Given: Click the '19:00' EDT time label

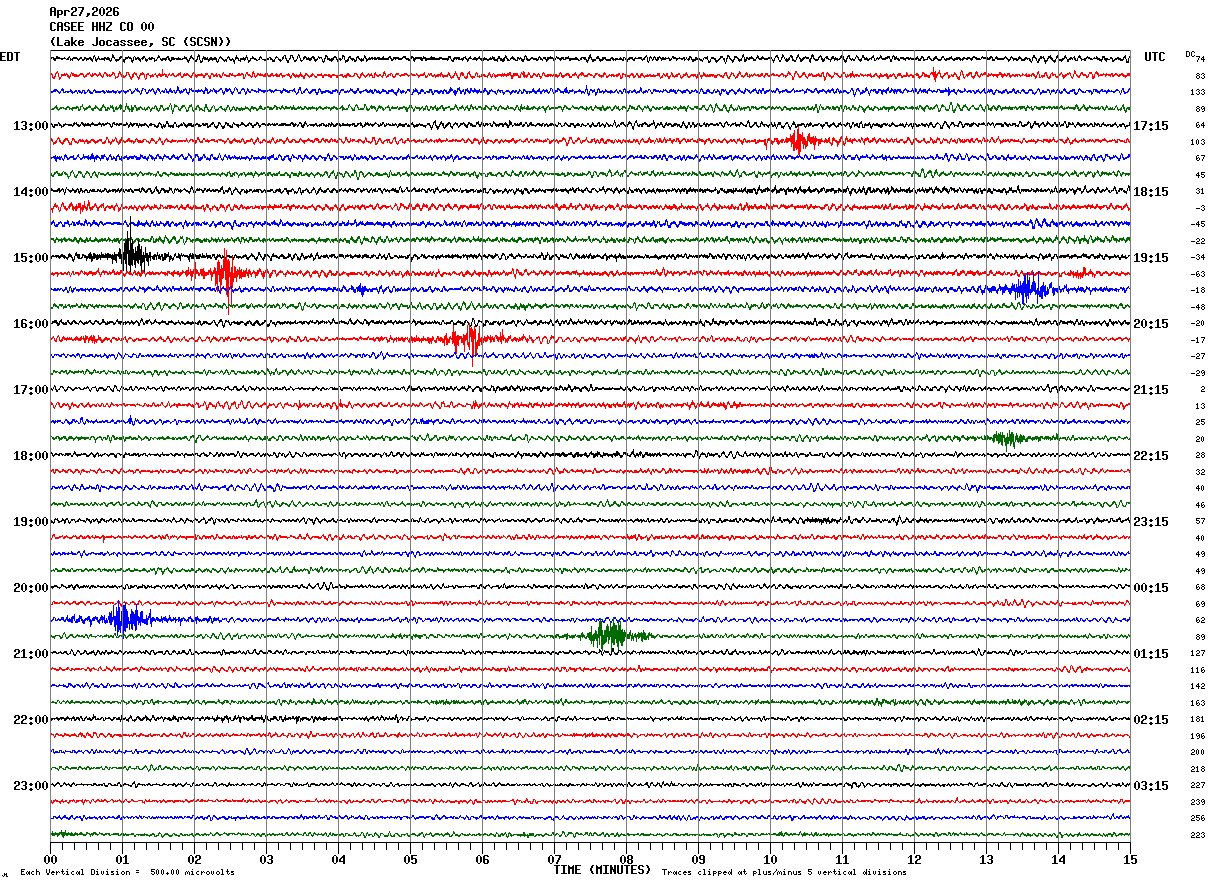Looking at the screenshot, I should 30,522.
